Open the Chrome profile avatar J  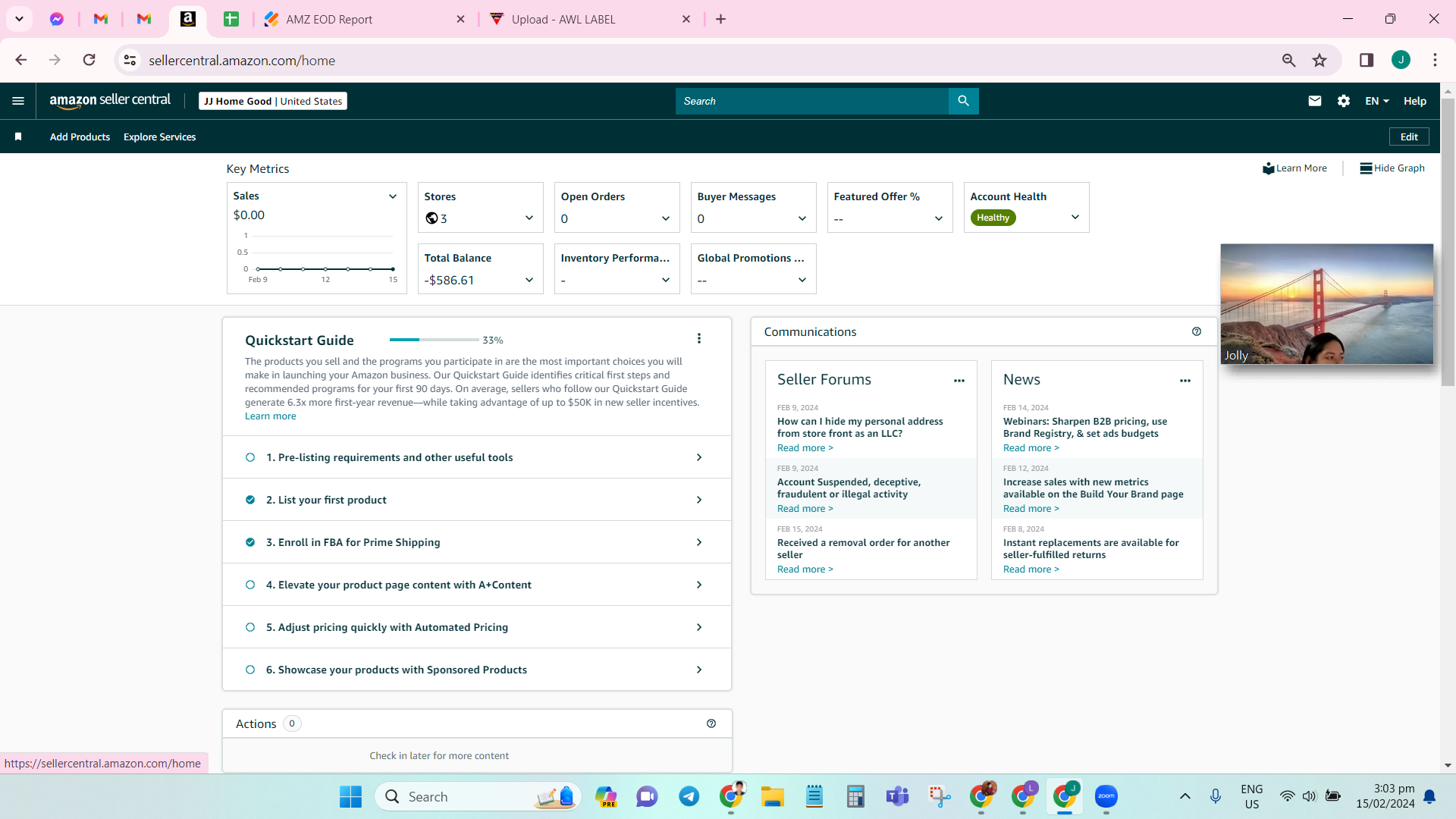click(1401, 60)
